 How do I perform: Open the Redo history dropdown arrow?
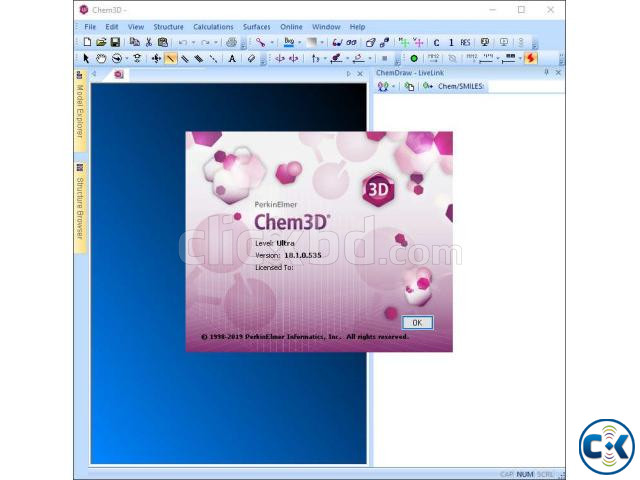[x=216, y=42]
